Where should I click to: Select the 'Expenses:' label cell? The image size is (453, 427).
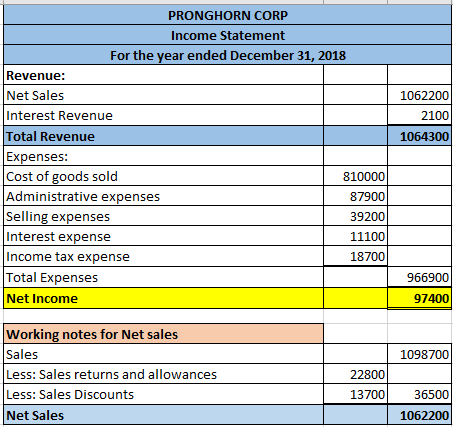(163, 156)
